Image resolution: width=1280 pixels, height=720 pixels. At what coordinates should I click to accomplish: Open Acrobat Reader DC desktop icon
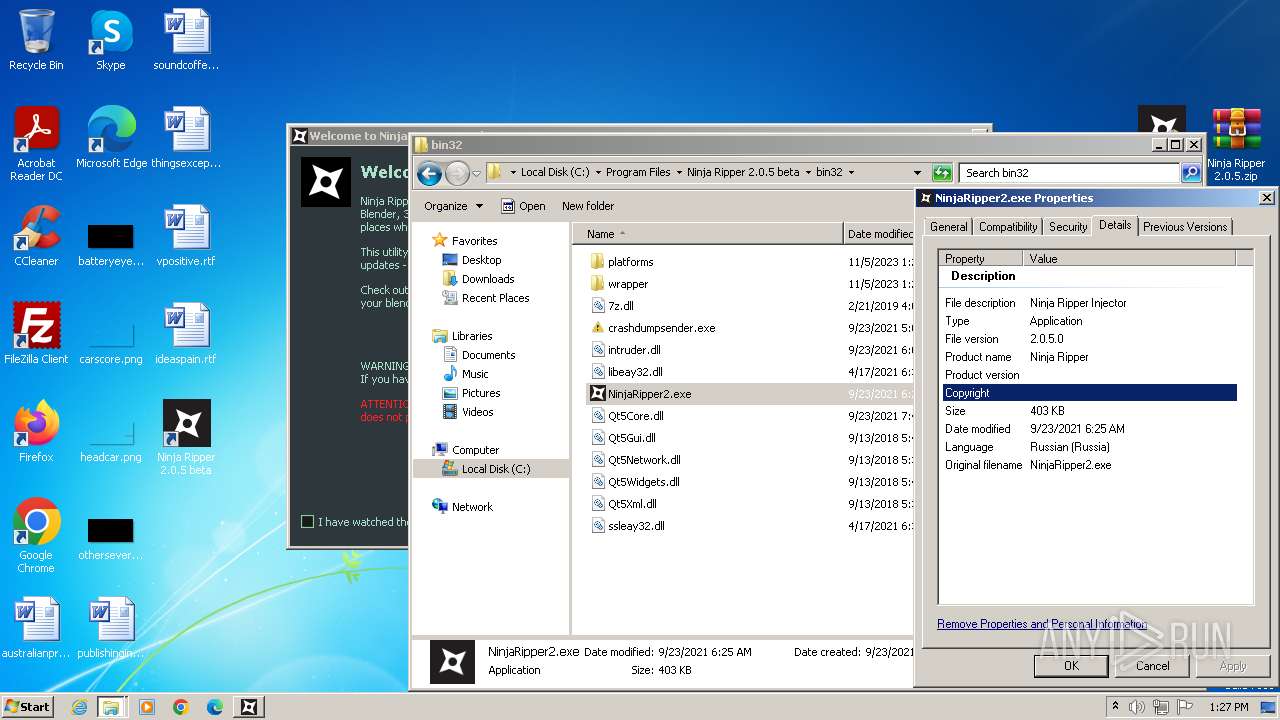(x=36, y=145)
